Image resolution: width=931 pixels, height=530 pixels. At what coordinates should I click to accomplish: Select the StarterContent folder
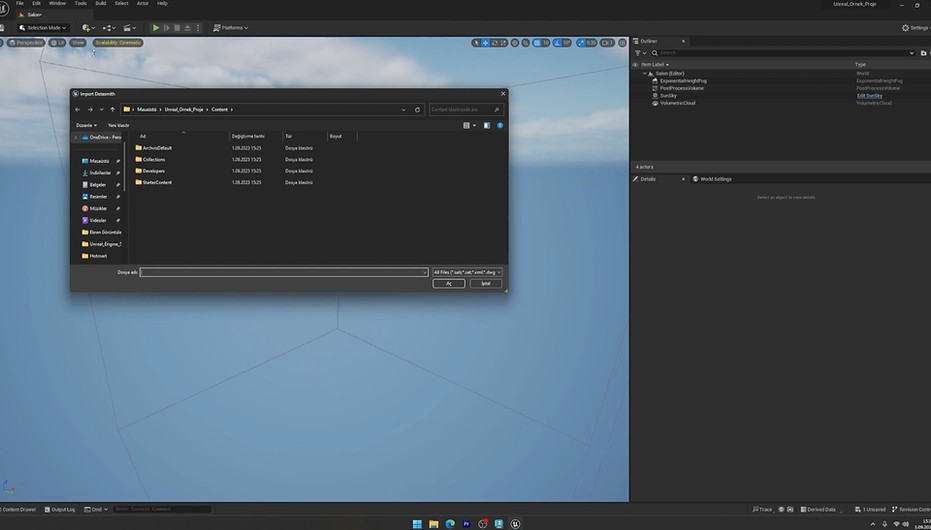click(154, 183)
